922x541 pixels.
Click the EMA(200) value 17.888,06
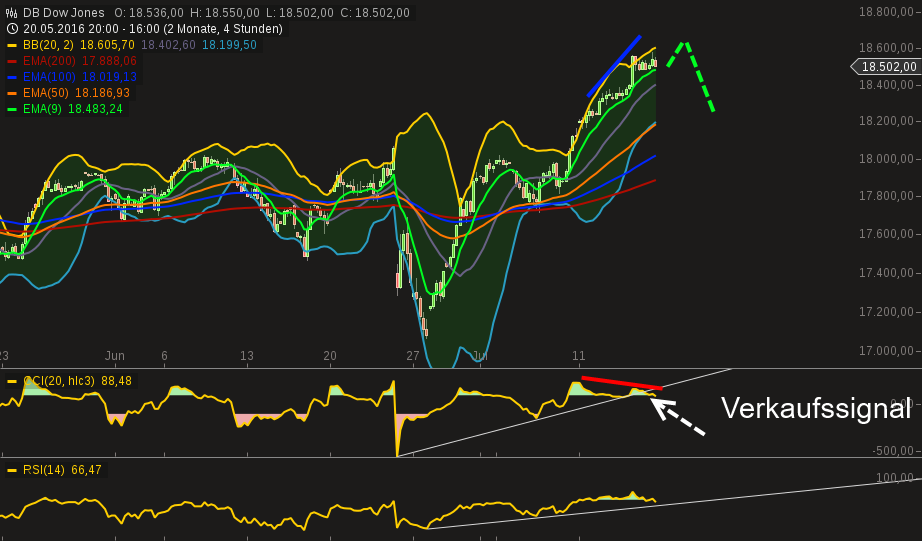(109, 61)
